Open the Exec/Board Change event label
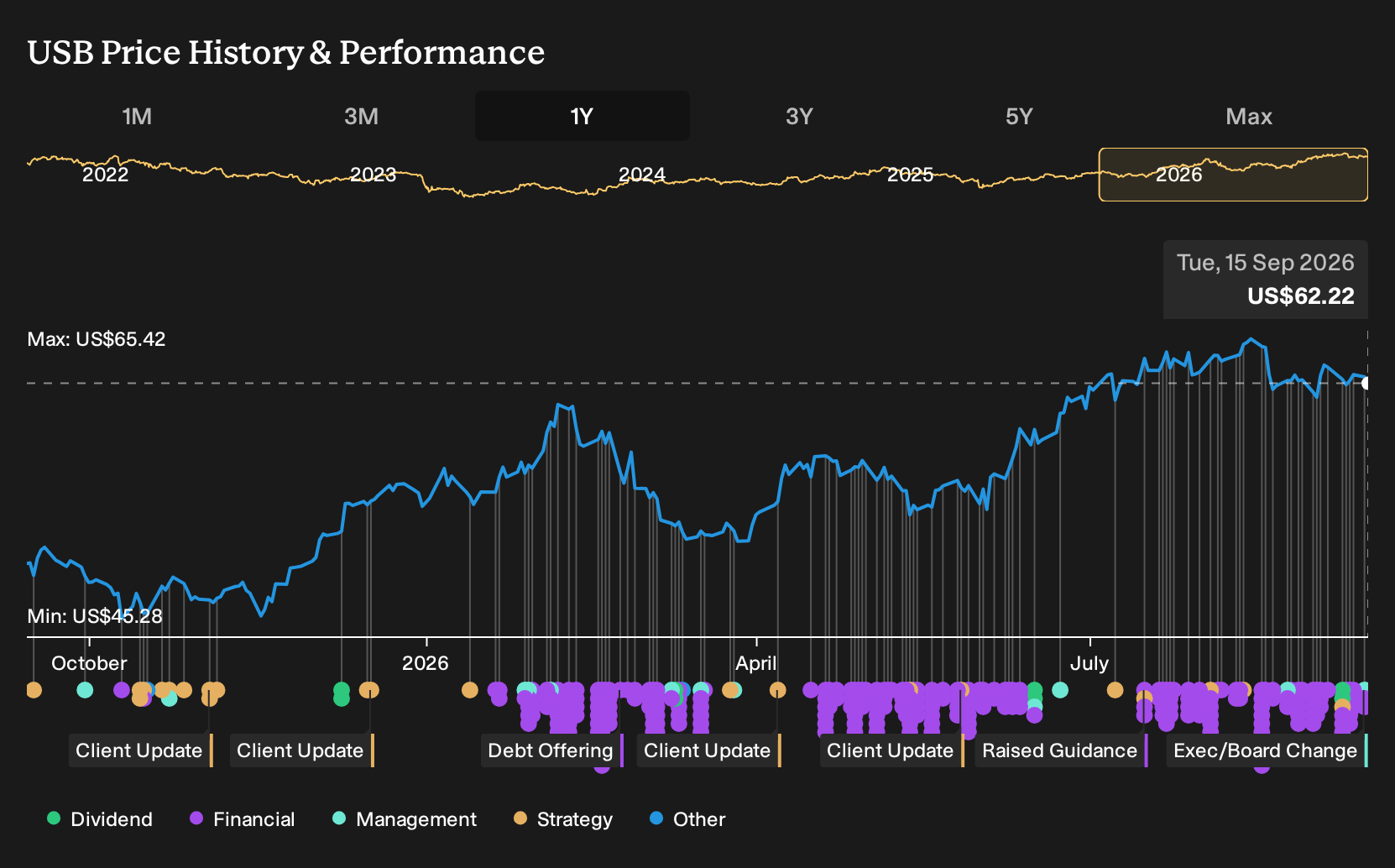The height and width of the screenshot is (868, 1395). click(1267, 750)
